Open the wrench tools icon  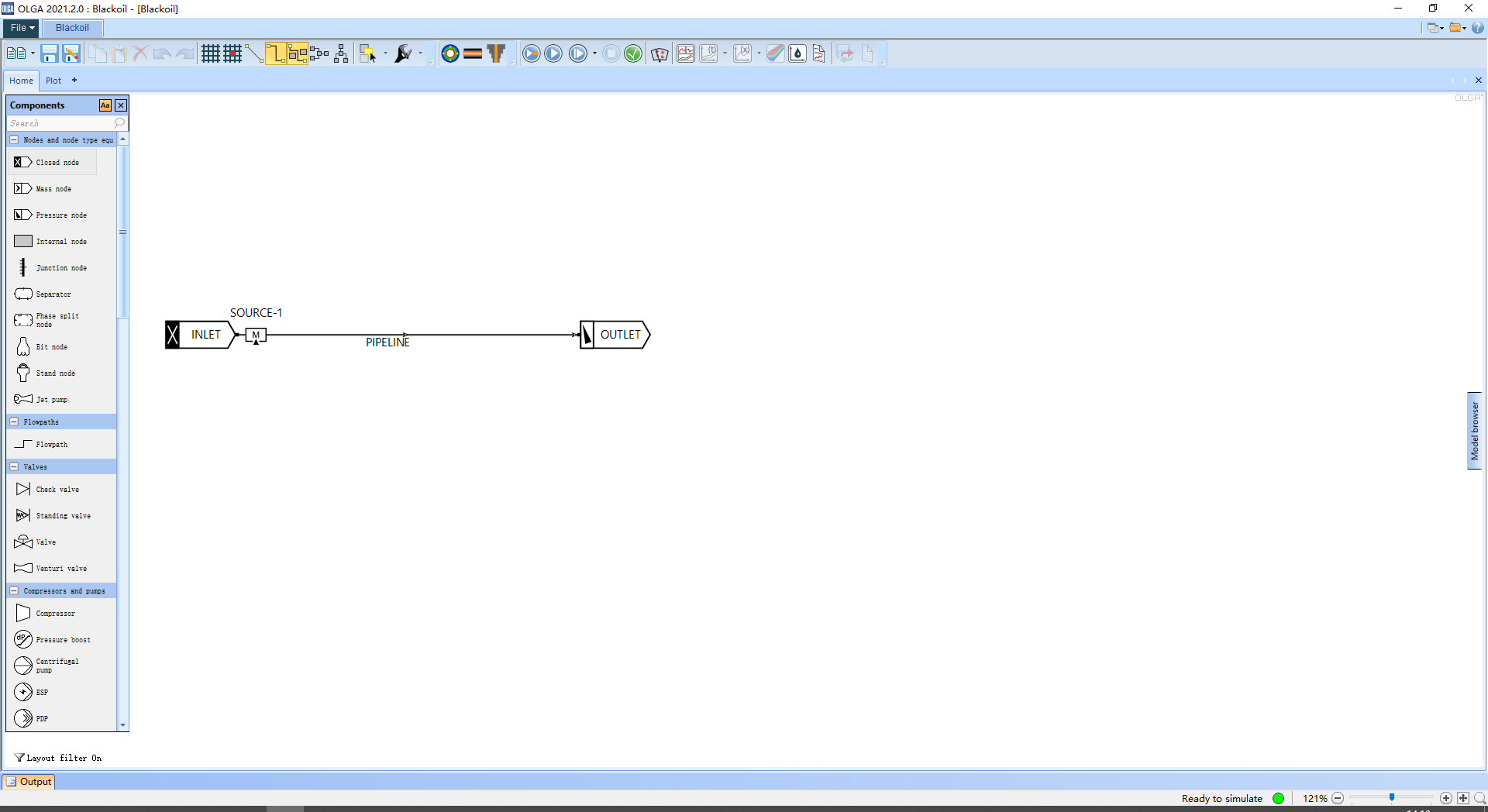pos(403,53)
